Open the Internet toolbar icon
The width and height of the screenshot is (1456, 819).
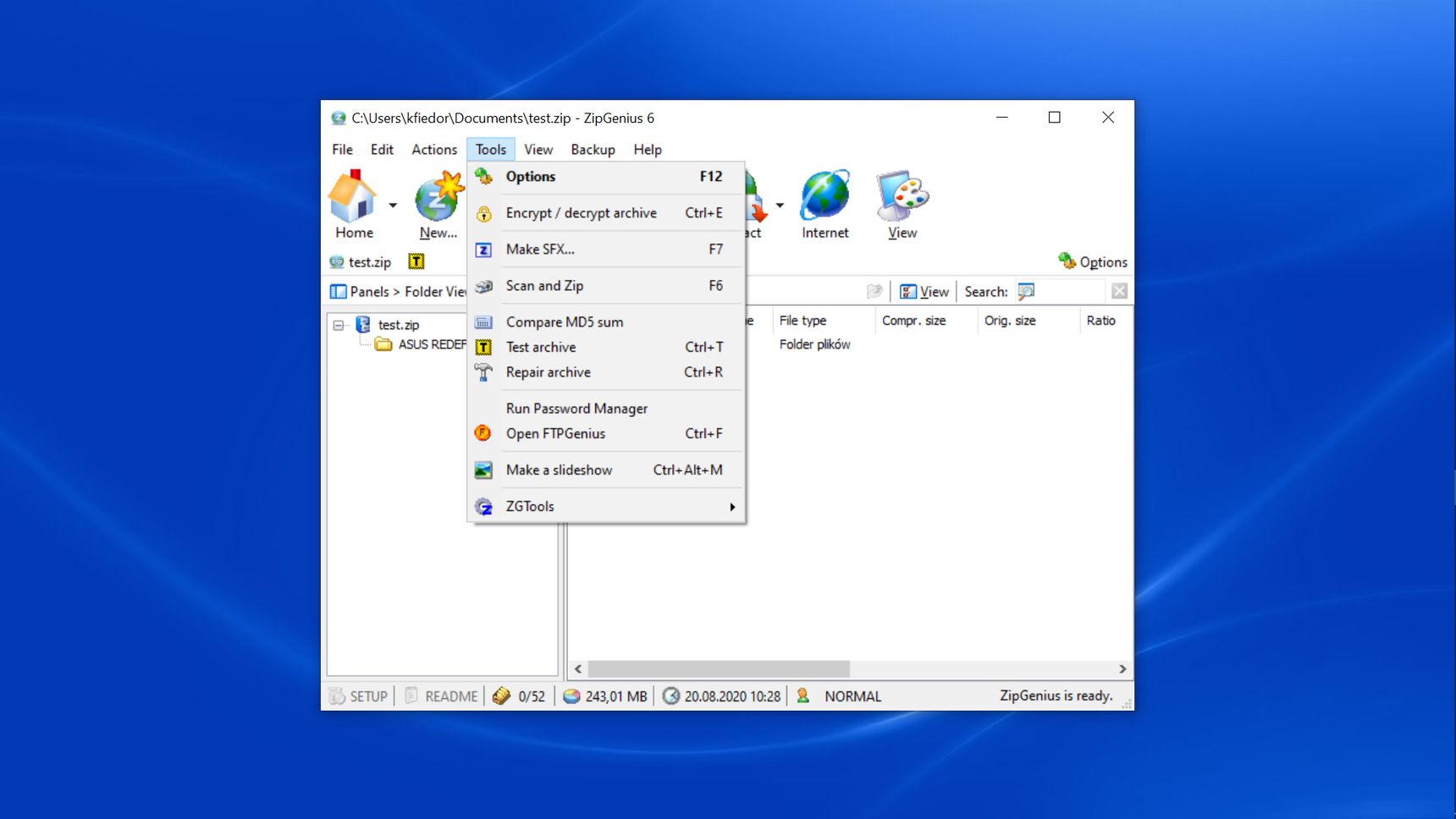tap(825, 195)
